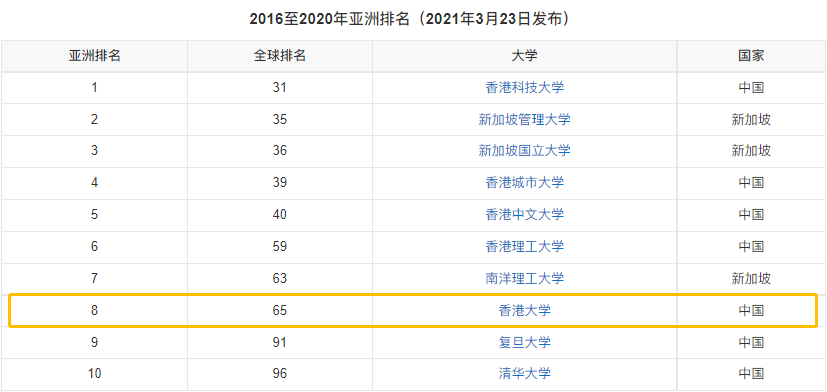Click global rank value 59

pyautogui.click(x=280, y=246)
